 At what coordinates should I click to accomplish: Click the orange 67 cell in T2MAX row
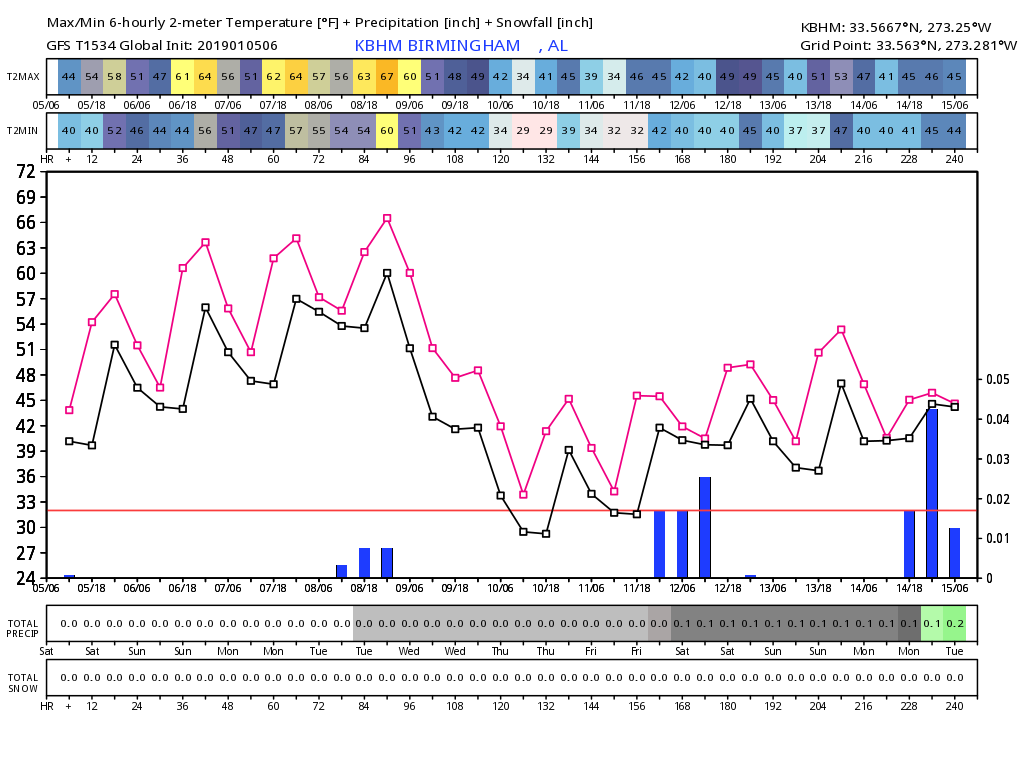click(387, 77)
